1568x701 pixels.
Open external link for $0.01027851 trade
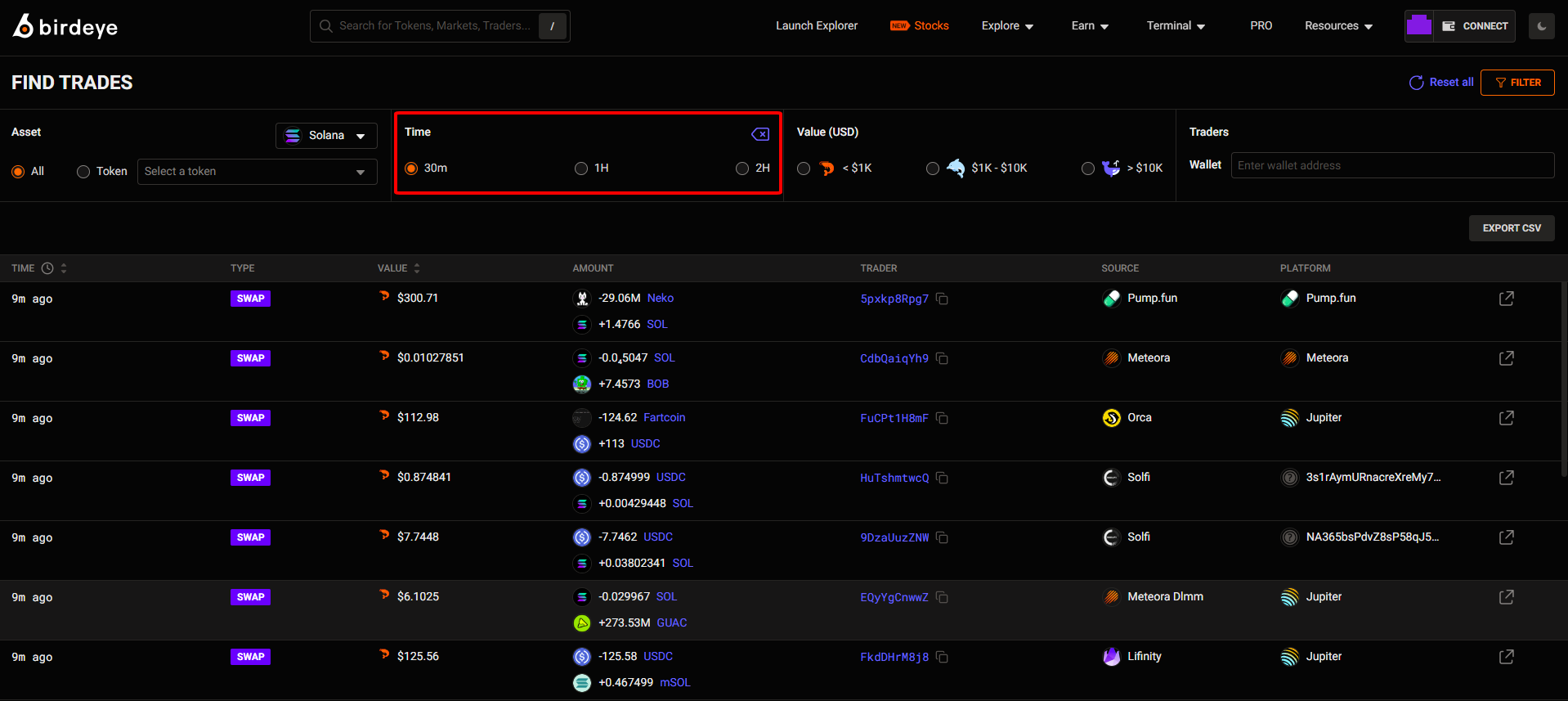coord(1506,358)
